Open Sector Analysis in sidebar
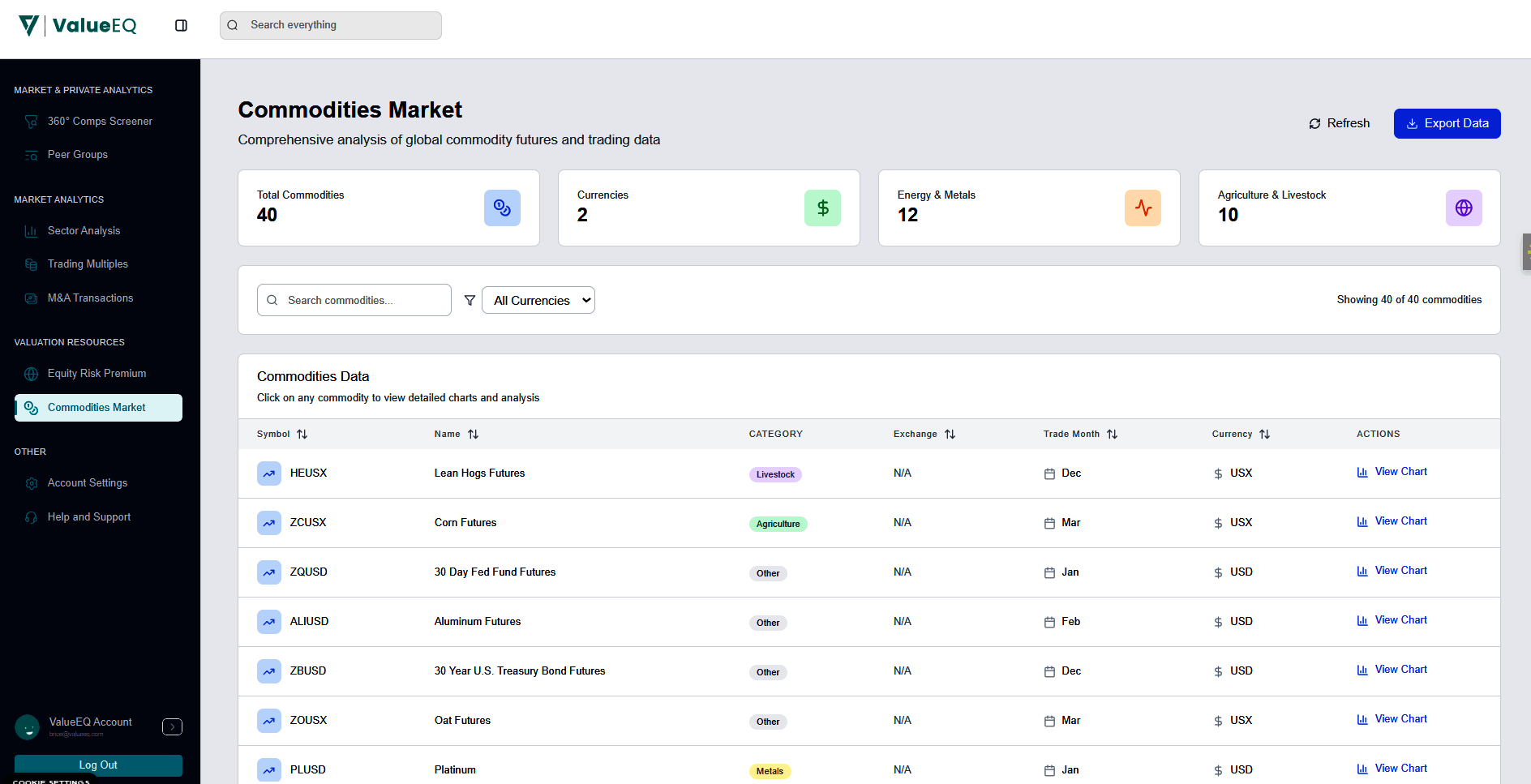This screenshot has width=1531, height=784. click(x=84, y=231)
